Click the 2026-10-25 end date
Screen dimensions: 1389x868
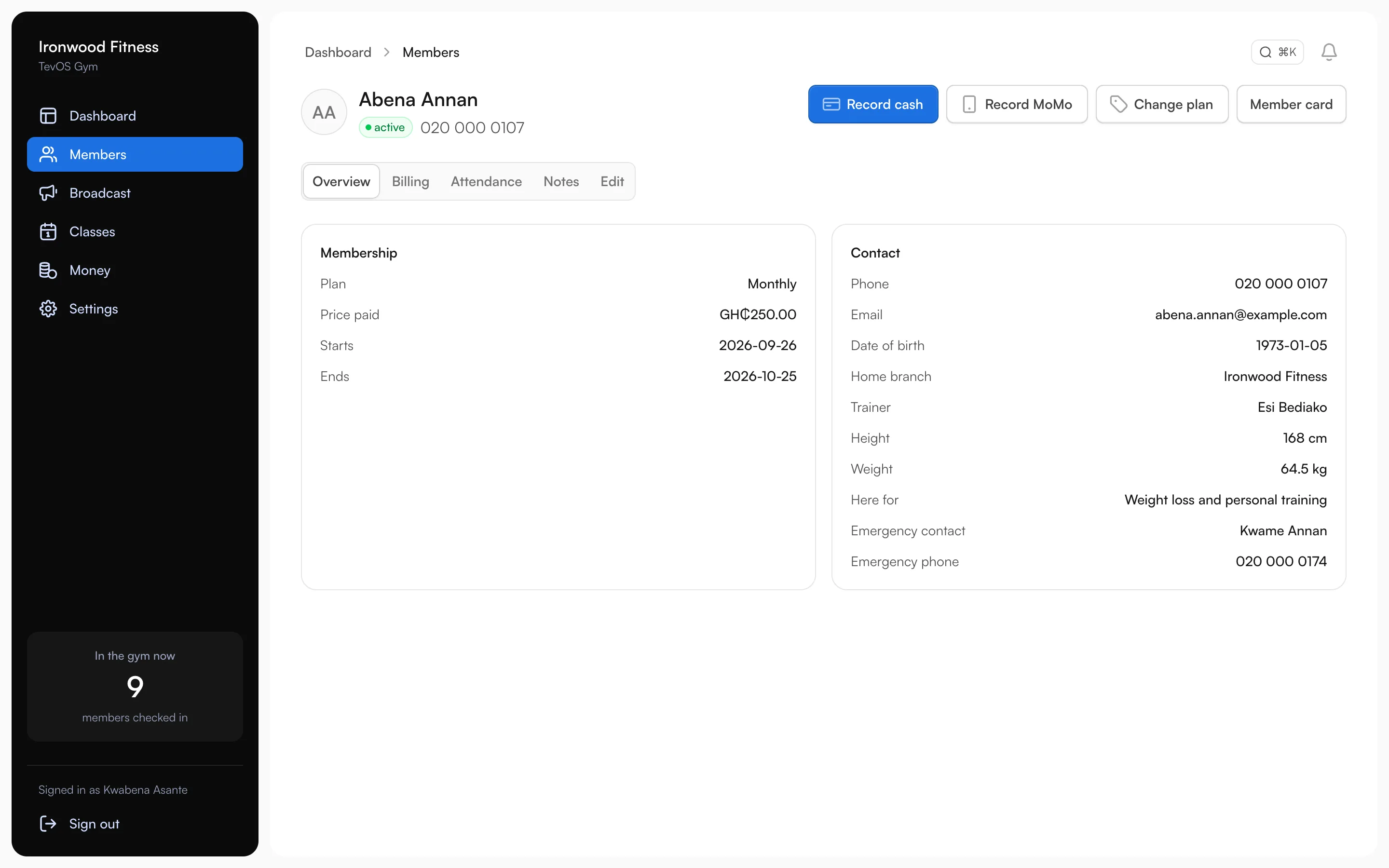click(760, 376)
